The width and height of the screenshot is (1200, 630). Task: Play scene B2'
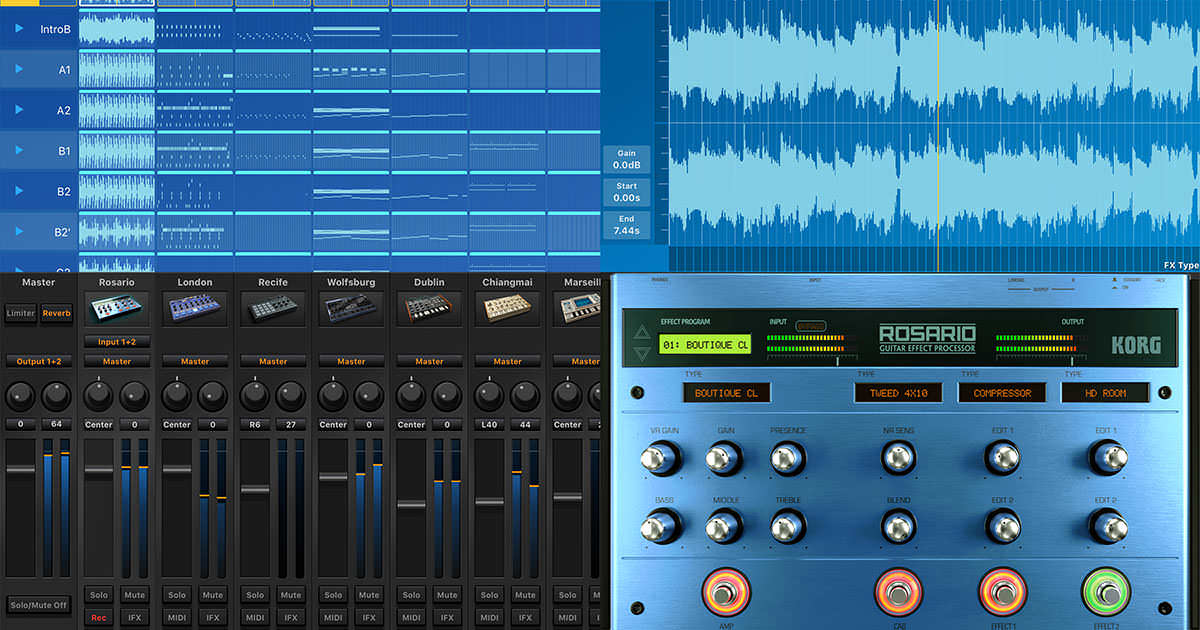point(19,231)
